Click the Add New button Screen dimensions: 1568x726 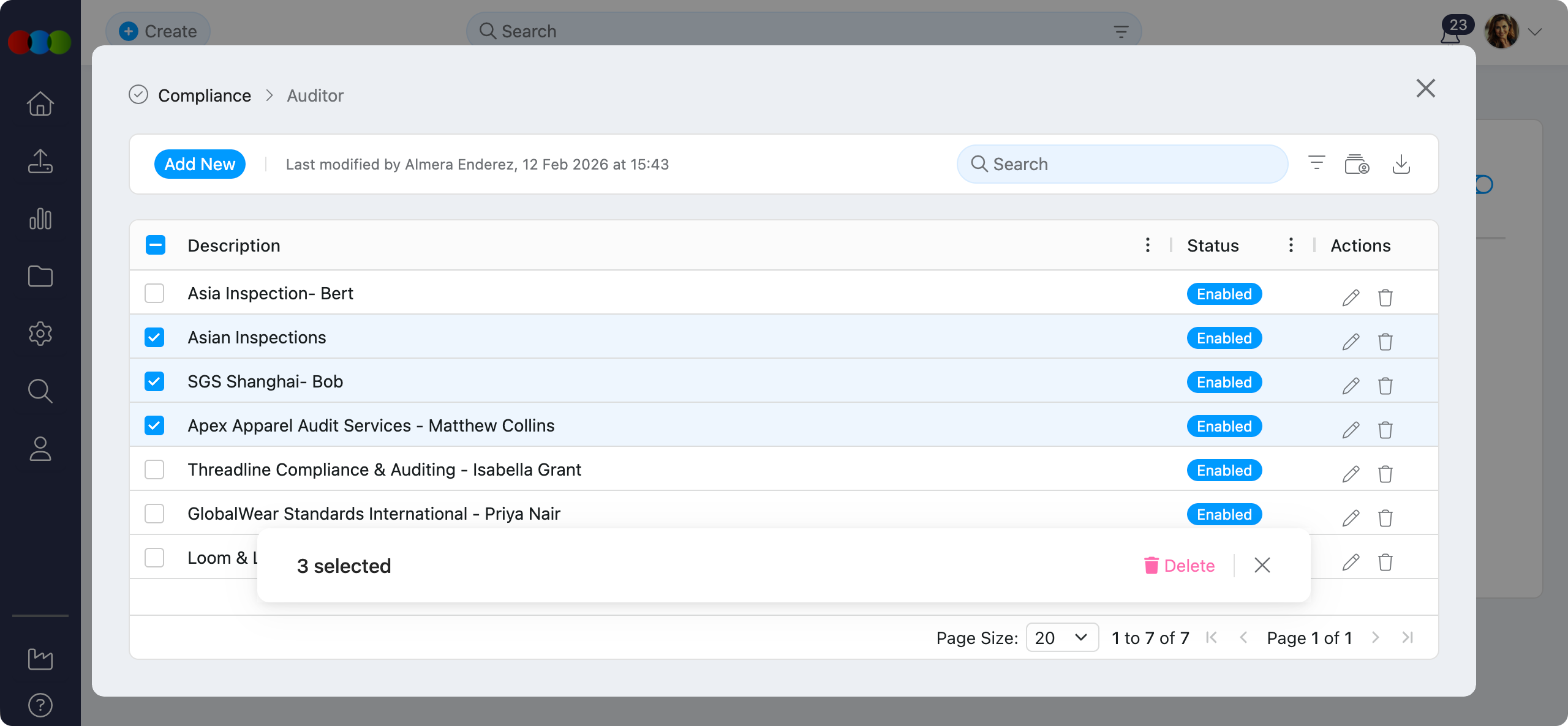(x=200, y=164)
